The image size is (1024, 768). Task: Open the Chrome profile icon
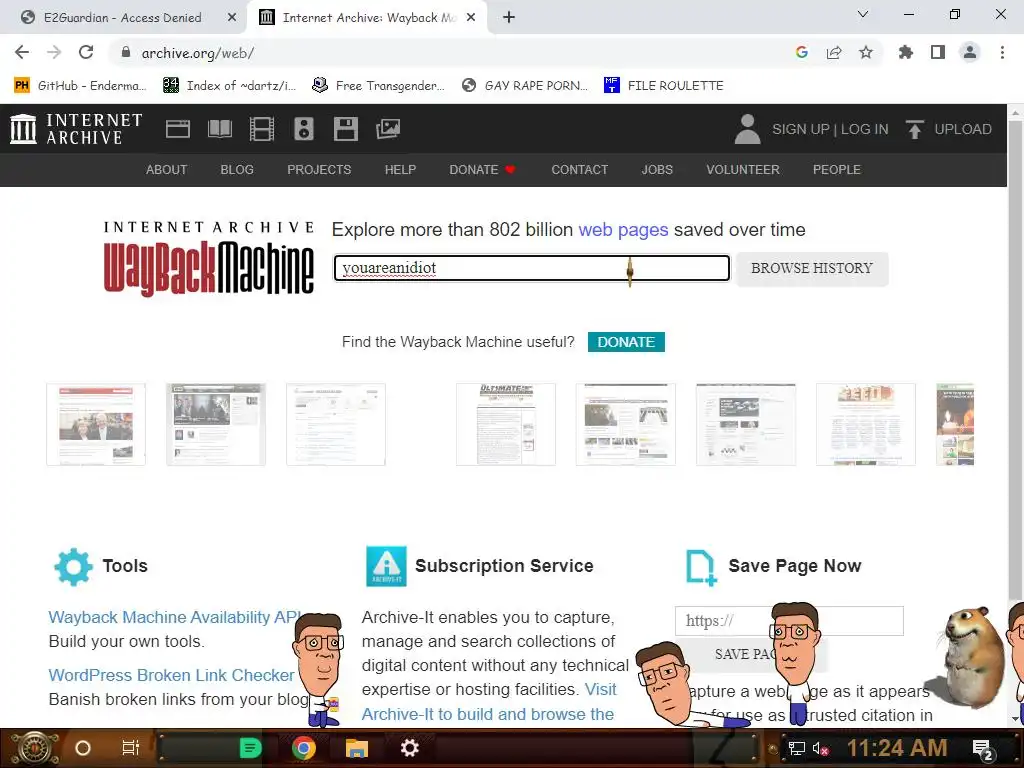point(970,52)
